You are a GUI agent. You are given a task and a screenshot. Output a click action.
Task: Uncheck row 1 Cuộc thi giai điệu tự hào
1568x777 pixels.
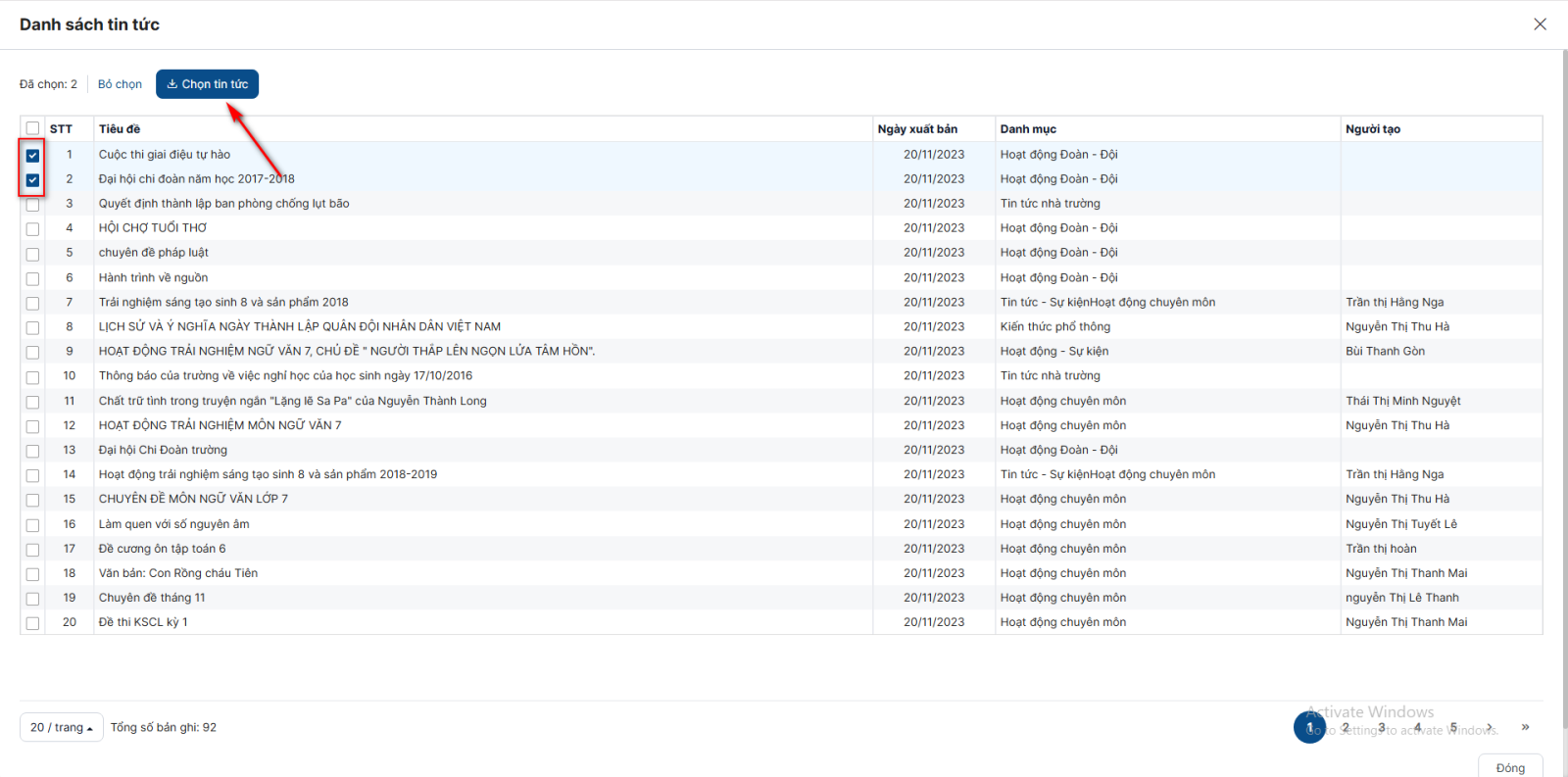(32, 155)
